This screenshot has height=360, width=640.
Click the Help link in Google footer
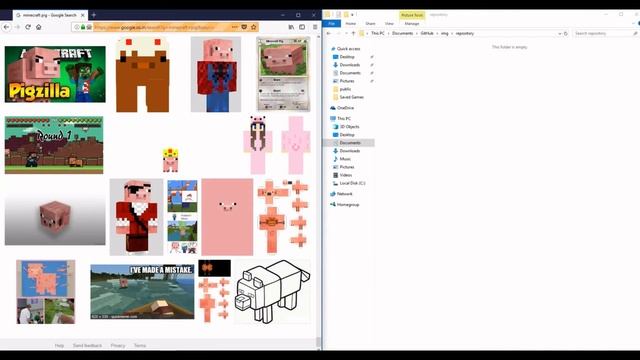(59, 345)
